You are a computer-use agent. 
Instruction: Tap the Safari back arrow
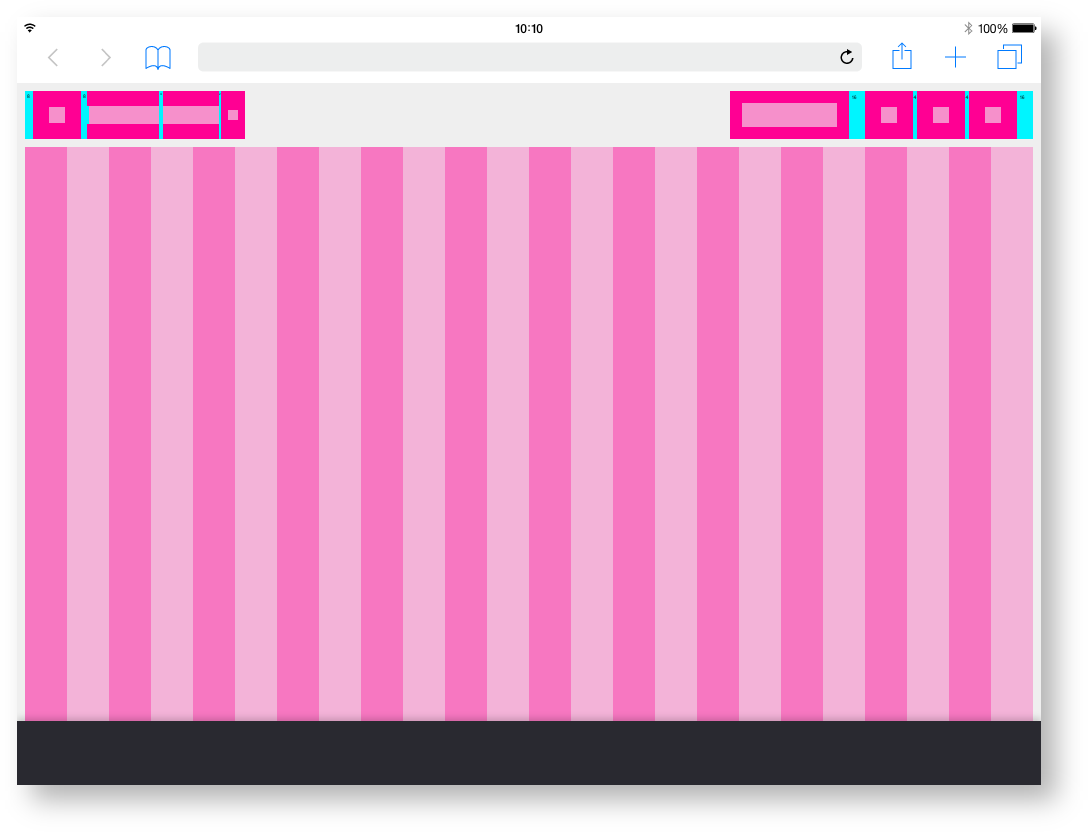coord(54,58)
